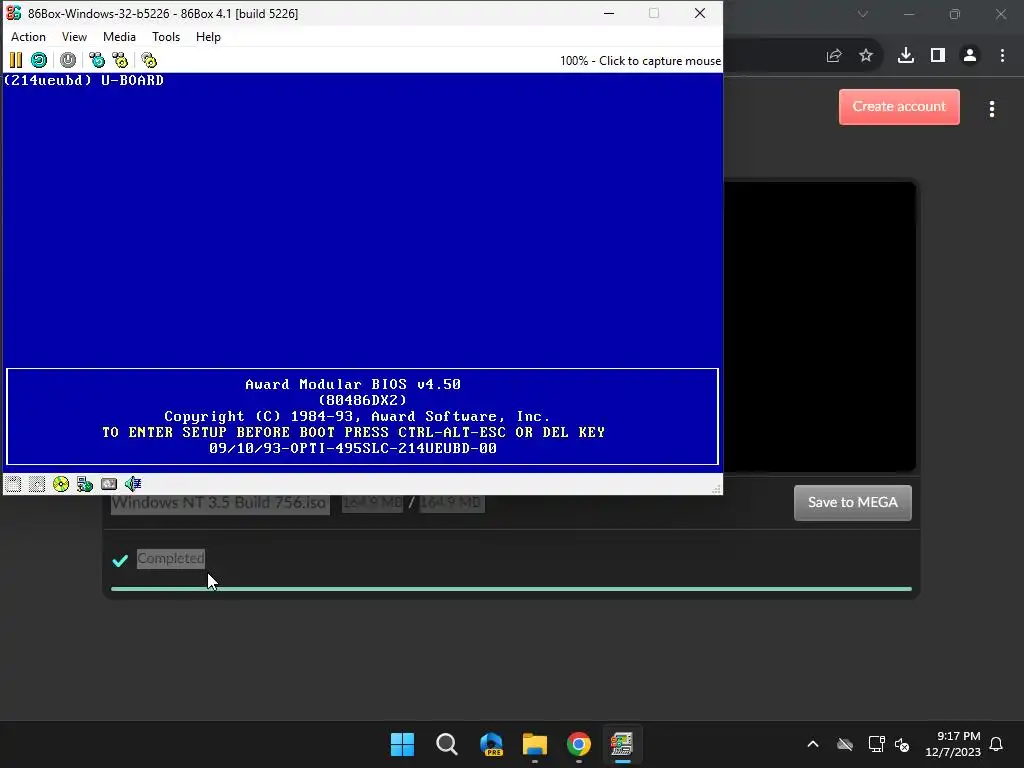Click CD-ROM drive status icon
The width and height of the screenshot is (1024, 768).
point(61,484)
